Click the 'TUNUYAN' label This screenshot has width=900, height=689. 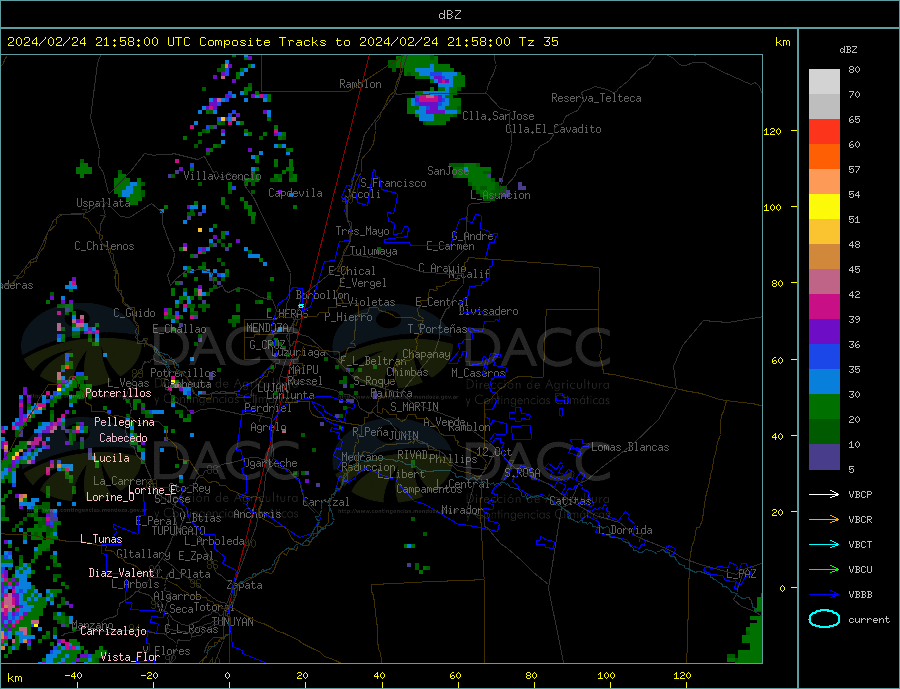click(232, 622)
